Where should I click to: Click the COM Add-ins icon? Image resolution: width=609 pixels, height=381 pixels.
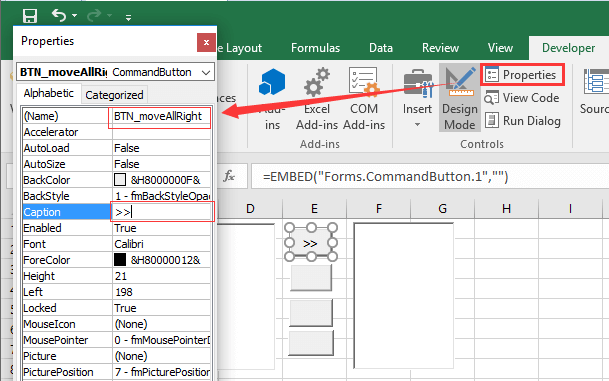pos(364,82)
